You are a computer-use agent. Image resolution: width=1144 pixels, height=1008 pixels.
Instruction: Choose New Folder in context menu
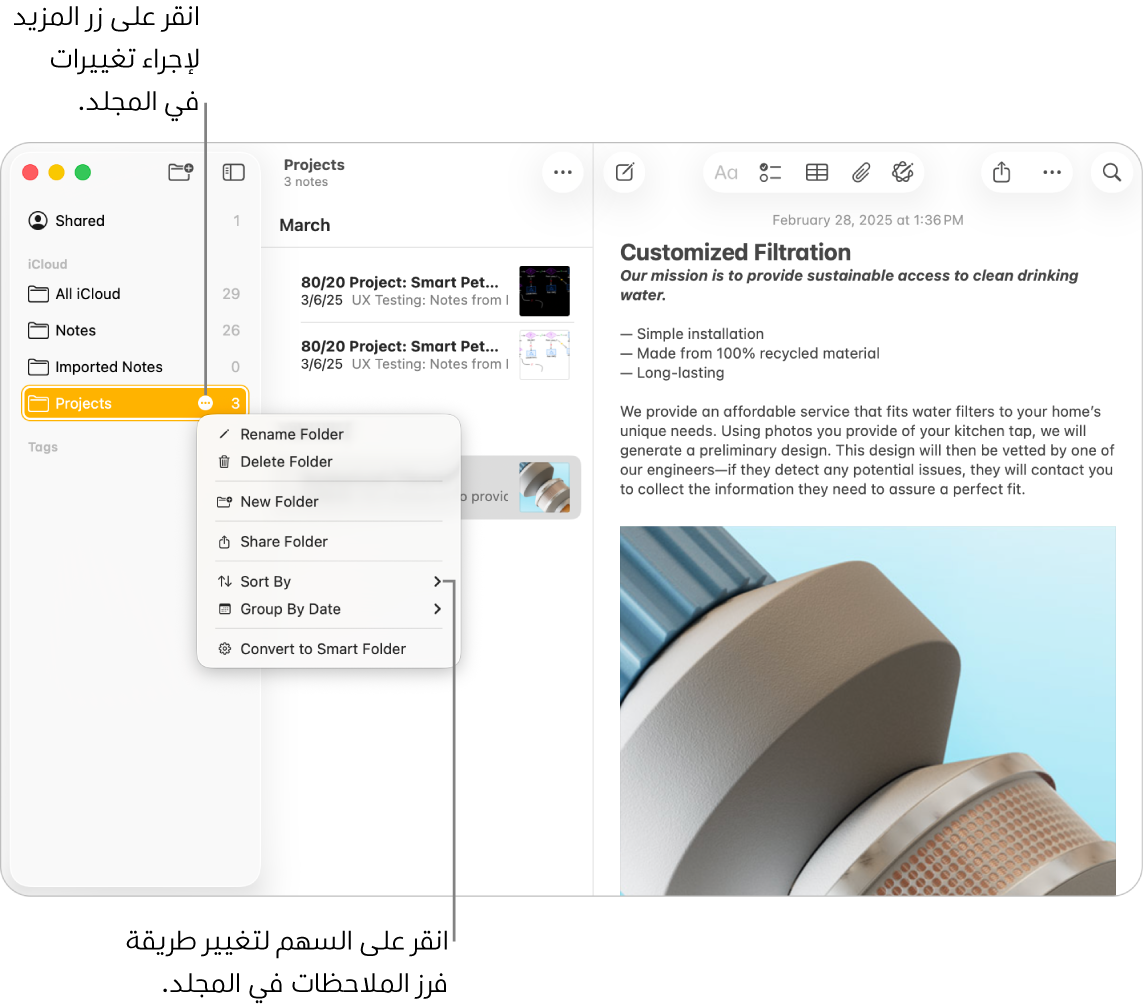click(x=328, y=502)
